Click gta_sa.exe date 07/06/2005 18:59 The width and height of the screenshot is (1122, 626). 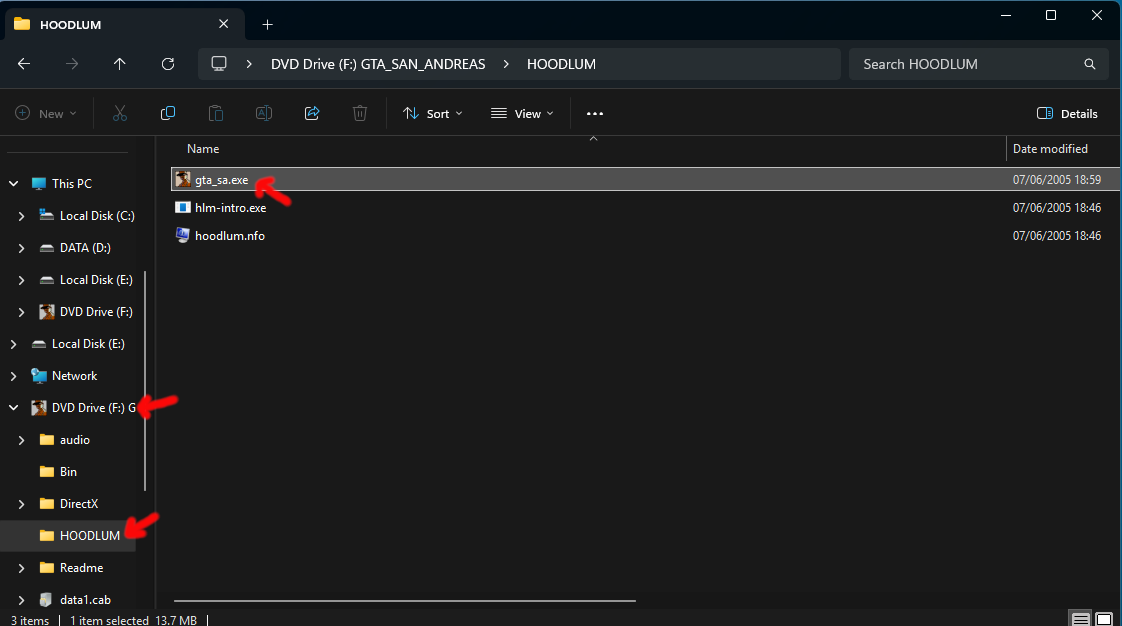(1056, 180)
